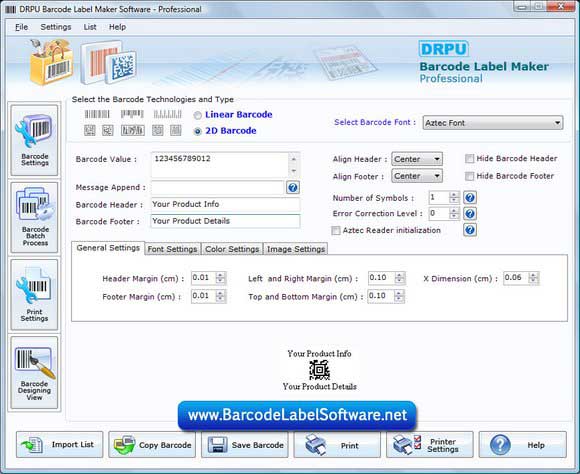Click help icon for Error Correction Level

point(470,214)
